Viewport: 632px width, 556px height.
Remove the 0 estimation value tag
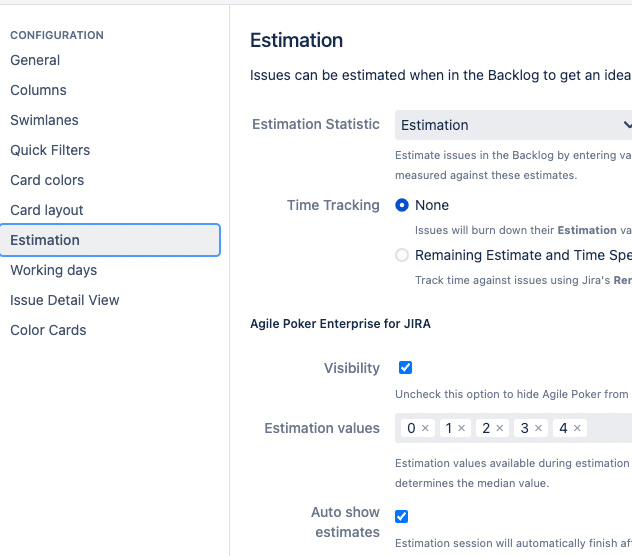click(425, 428)
